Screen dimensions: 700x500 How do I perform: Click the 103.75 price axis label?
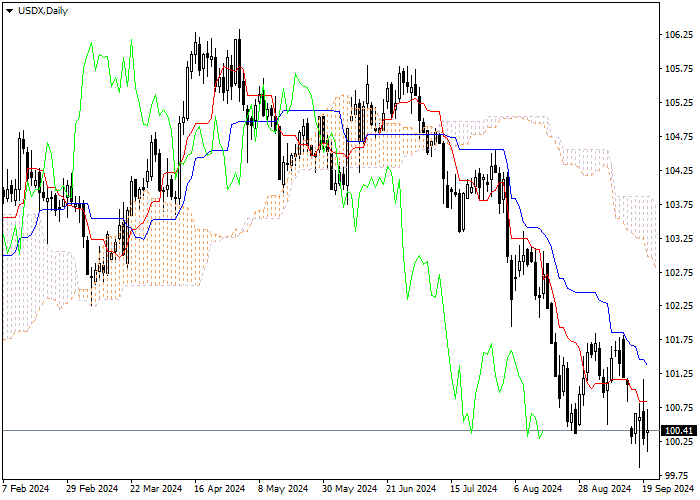click(x=679, y=204)
